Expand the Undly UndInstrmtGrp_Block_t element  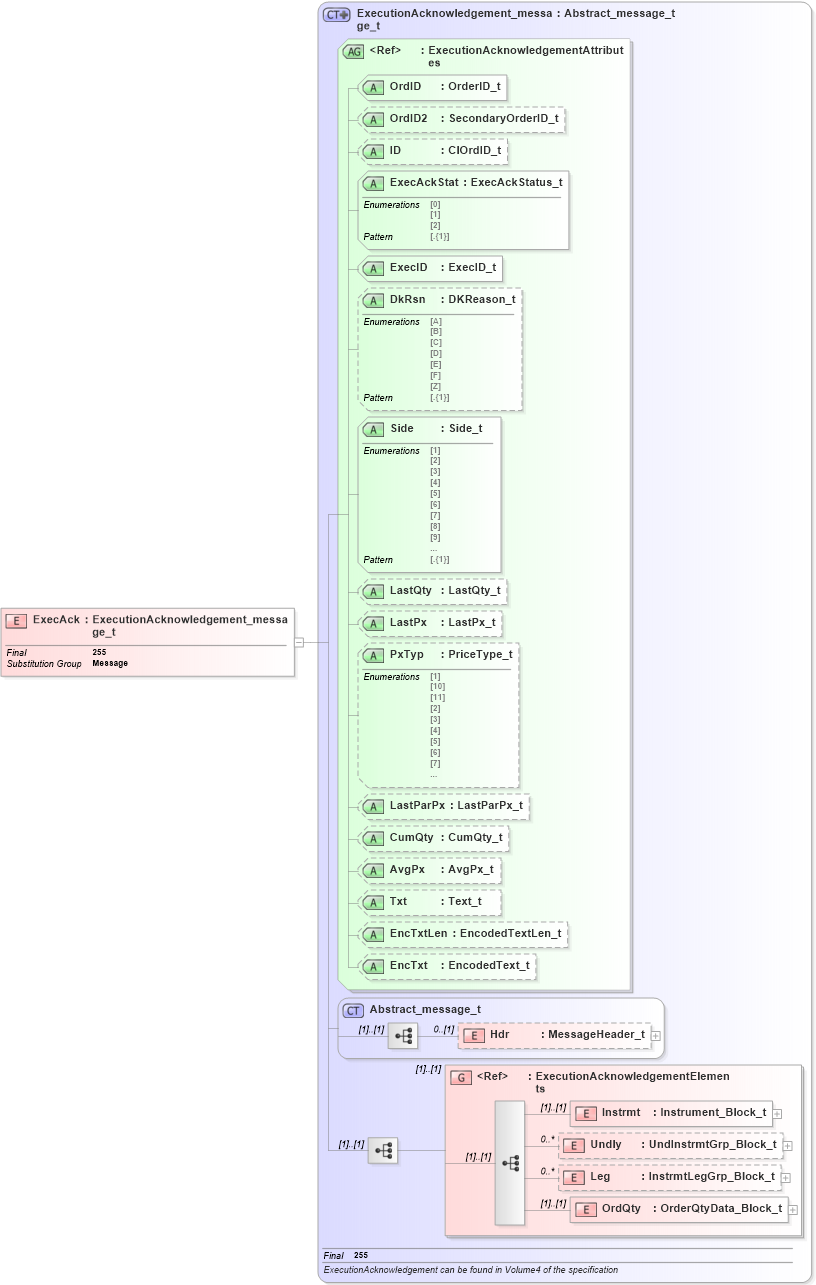tap(787, 1144)
